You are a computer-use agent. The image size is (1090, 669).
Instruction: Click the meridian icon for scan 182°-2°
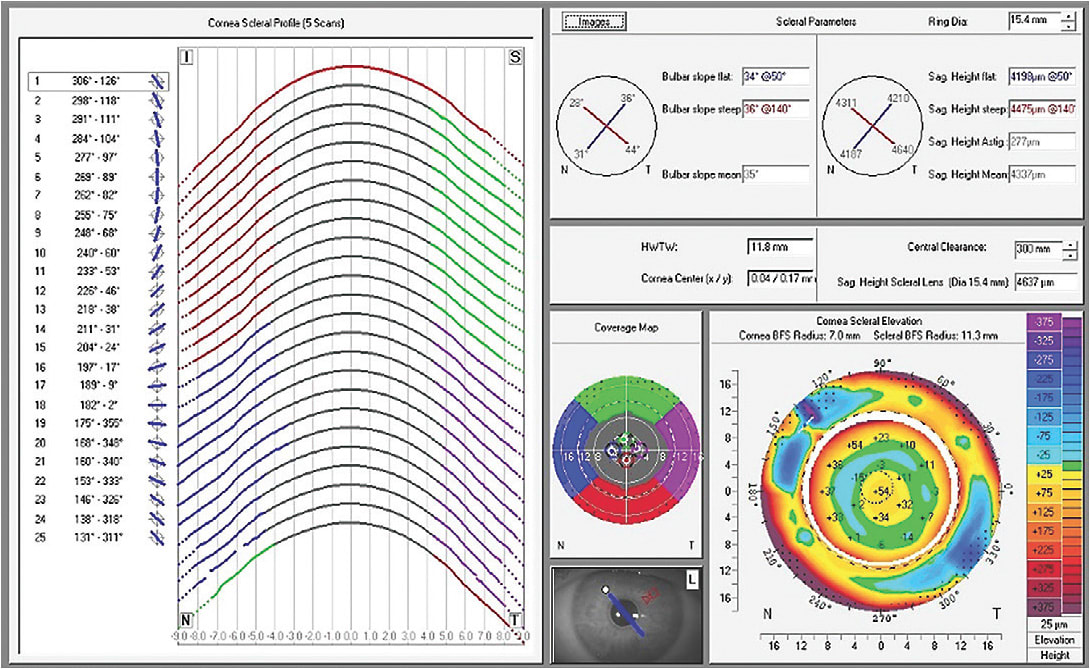click(x=158, y=405)
